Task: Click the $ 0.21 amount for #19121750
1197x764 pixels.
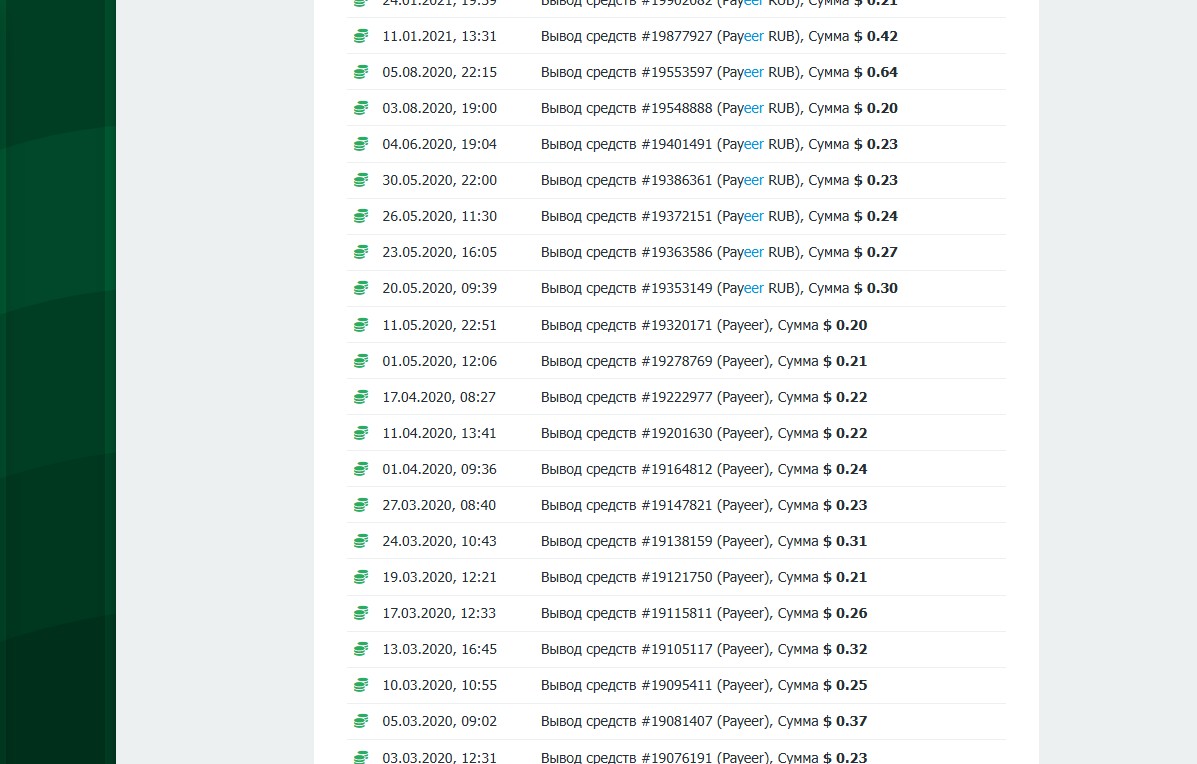Action: (x=845, y=577)
